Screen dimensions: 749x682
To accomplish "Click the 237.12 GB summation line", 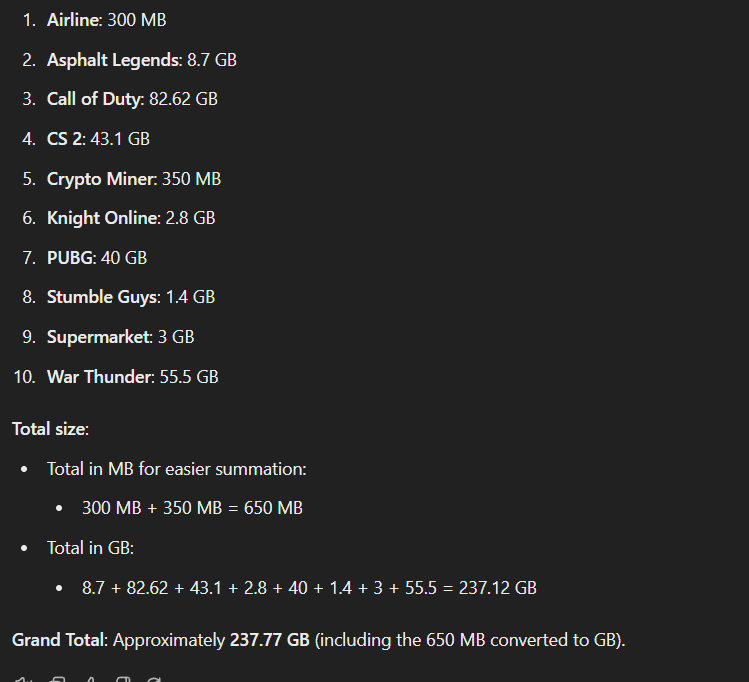I will pos(309,588).
